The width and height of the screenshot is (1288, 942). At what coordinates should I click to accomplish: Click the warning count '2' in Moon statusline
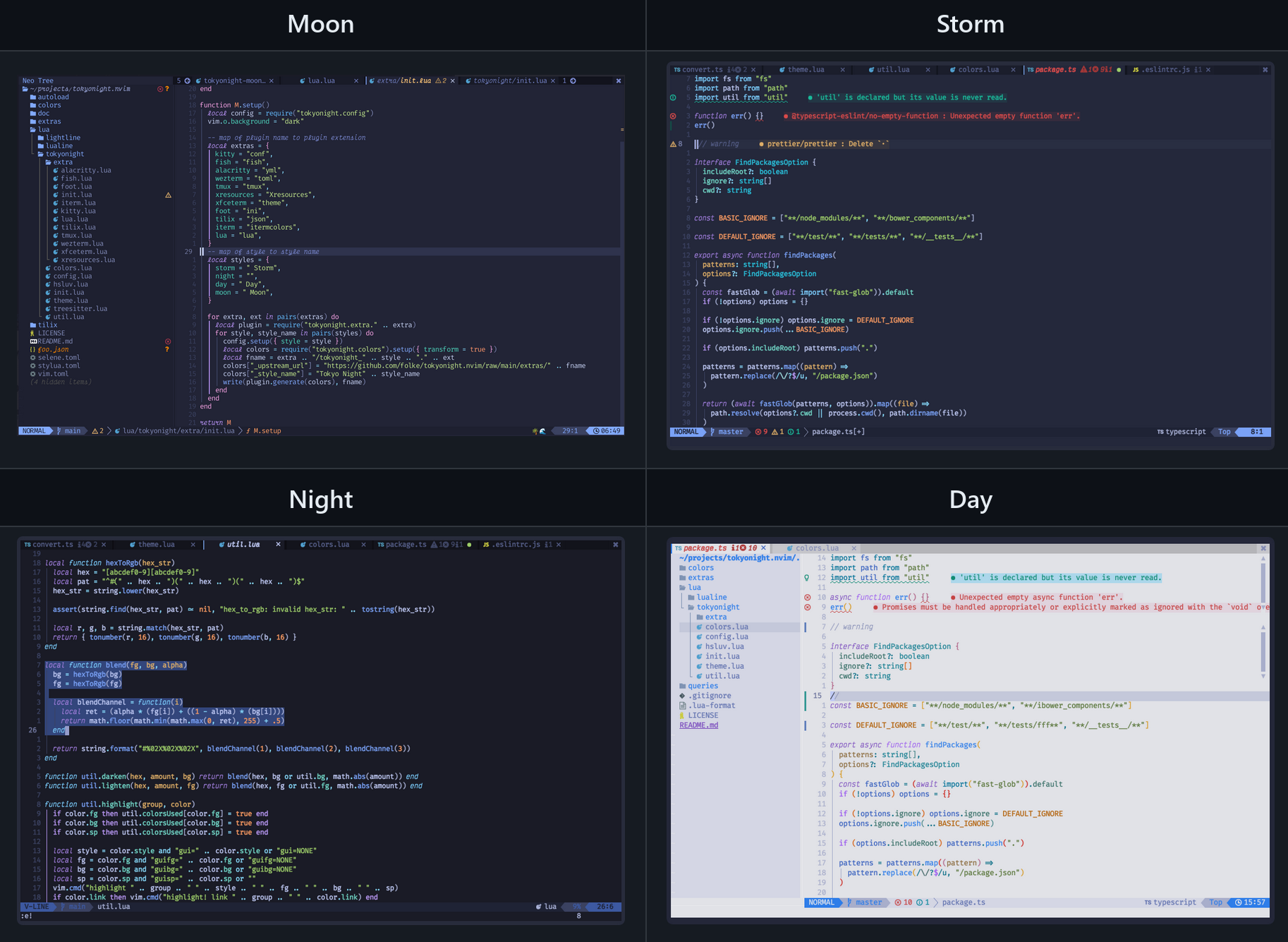pyautogui.click(x=97, y=430)
